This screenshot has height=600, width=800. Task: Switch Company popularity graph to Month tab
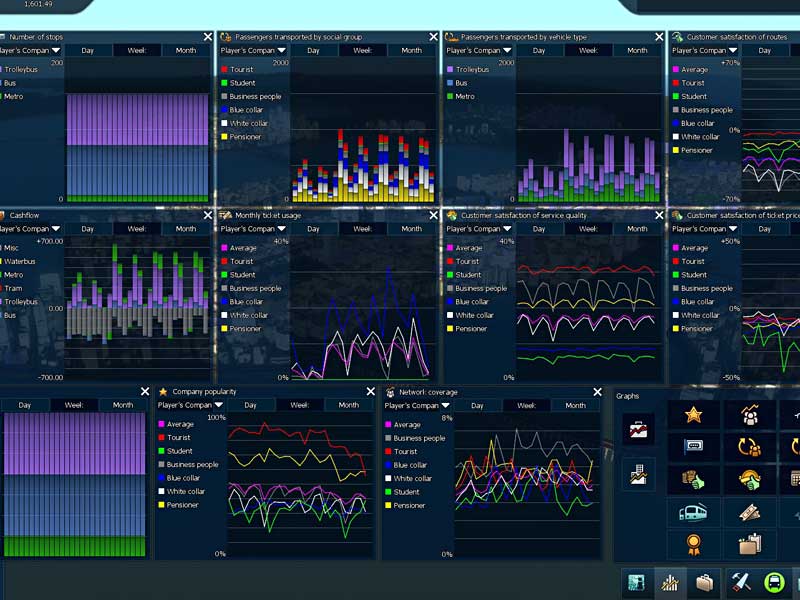[x=348, y=405]
